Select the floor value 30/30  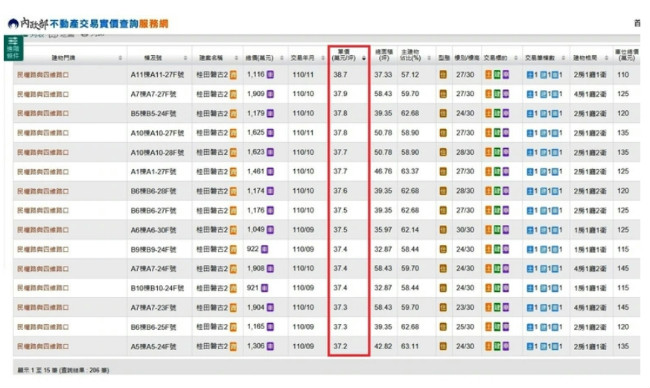(465, 230)
